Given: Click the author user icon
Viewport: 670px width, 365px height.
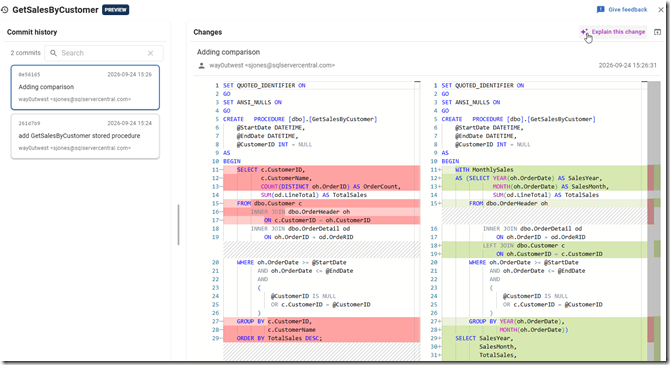Looking at the screenshot, I should [x=201, y=65].
